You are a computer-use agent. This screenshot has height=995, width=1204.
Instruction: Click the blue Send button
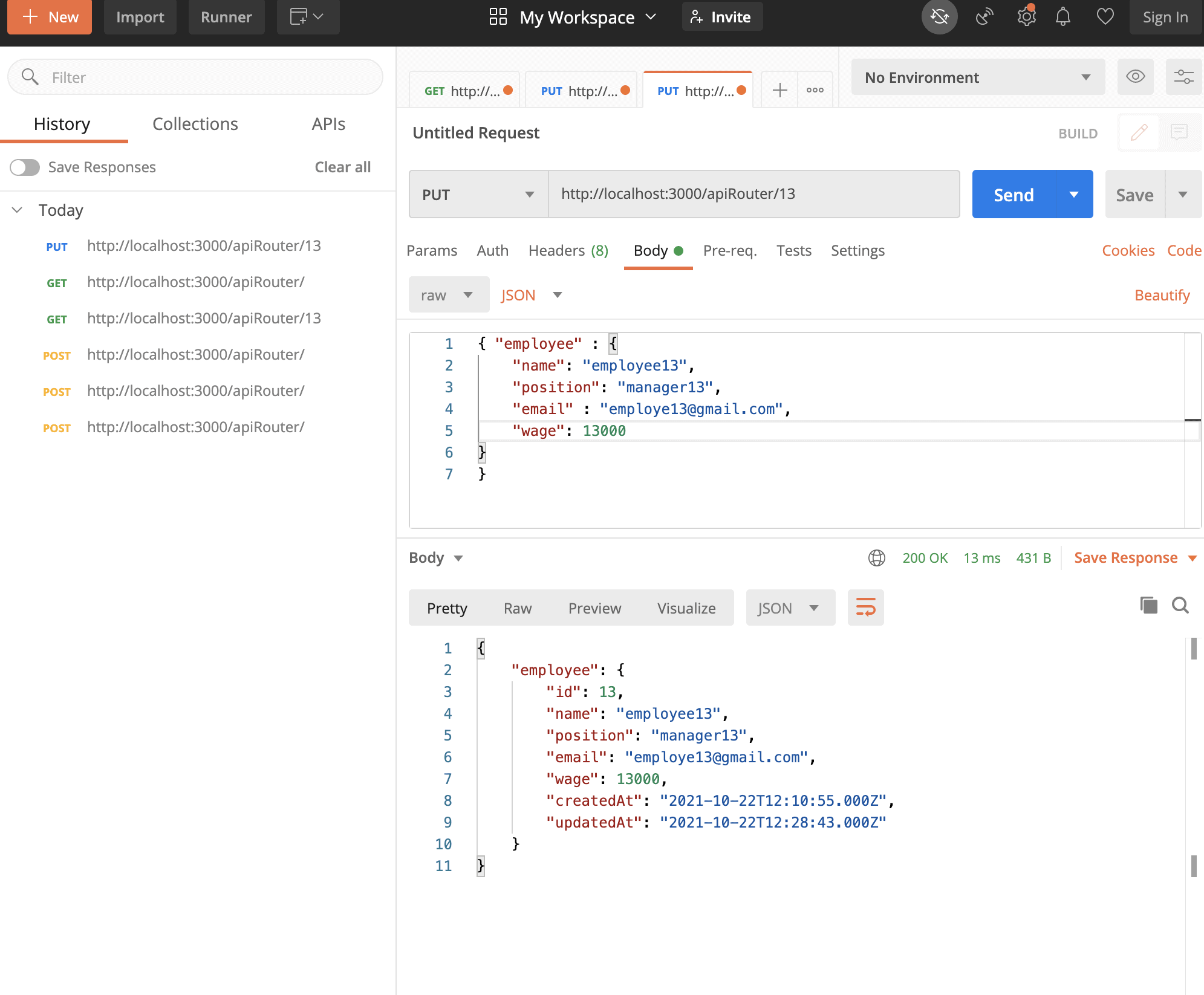pos(1014,194)
